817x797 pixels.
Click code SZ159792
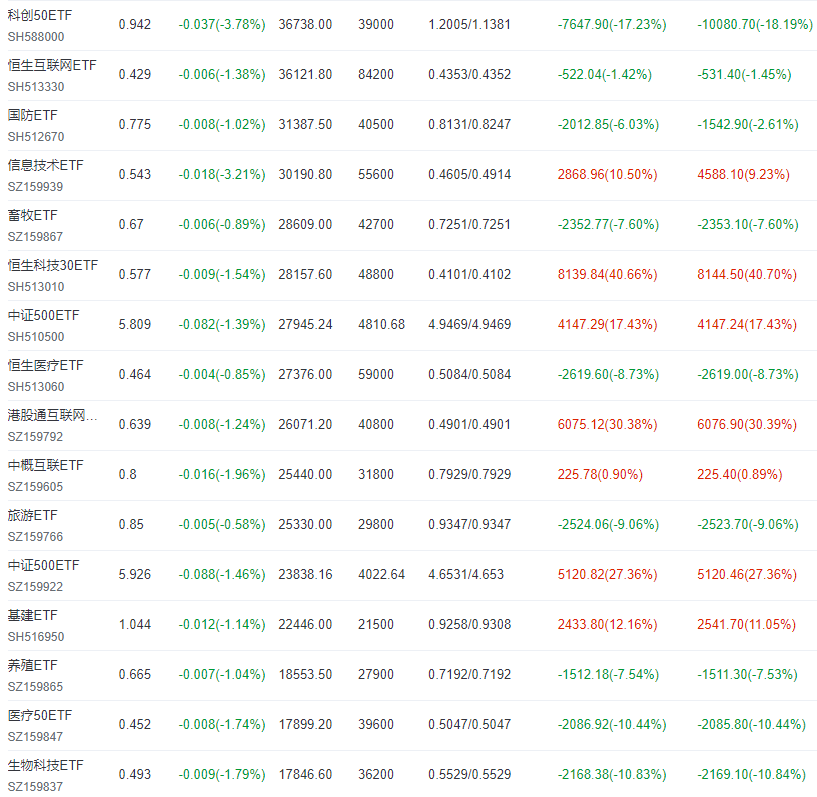point(35,437)
